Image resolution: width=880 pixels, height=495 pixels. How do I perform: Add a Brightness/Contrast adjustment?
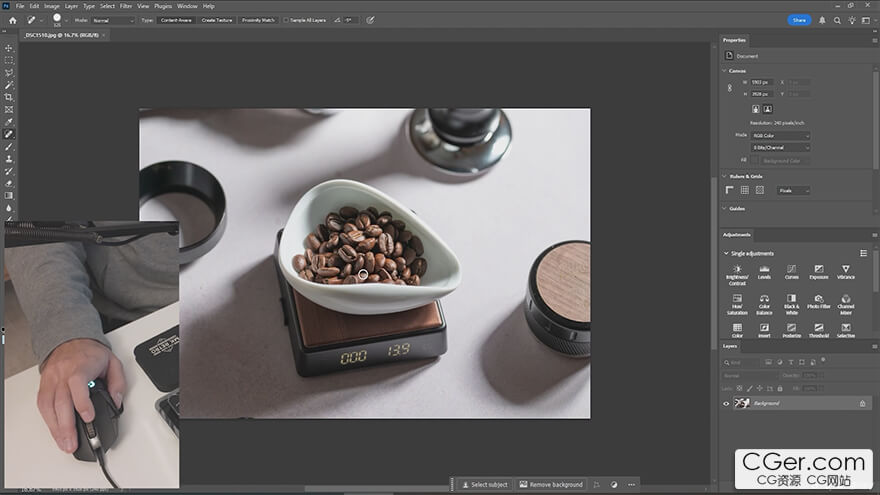point(737,275)
